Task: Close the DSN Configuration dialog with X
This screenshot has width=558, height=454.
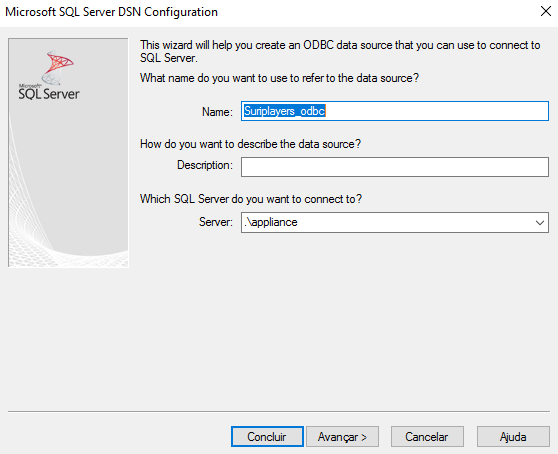Action: point(546,11)
